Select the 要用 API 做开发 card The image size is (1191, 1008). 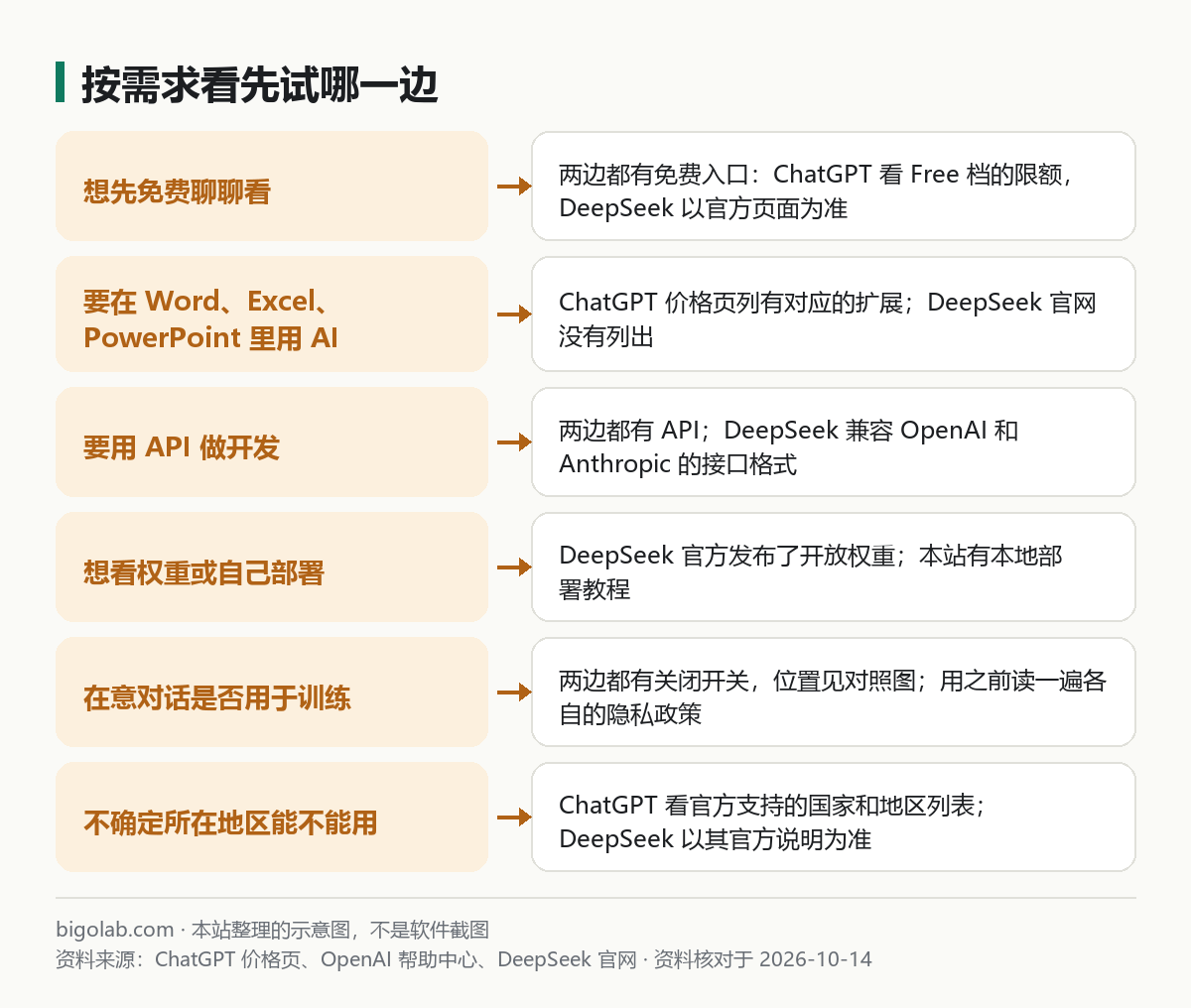tap(272, 441)
